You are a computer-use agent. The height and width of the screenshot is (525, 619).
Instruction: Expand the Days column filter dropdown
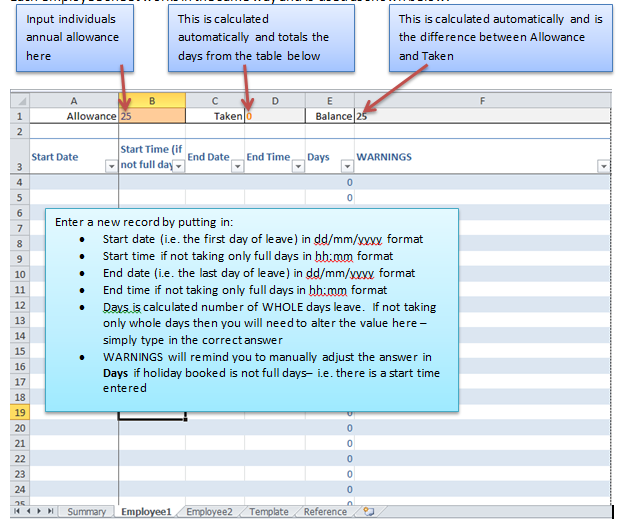point(347,166)
